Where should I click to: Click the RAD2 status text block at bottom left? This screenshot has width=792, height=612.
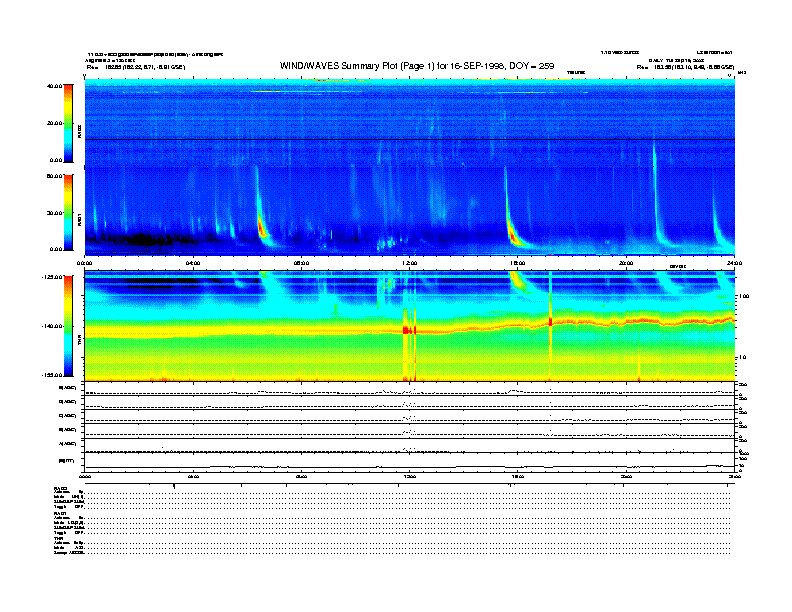click(70, 497)
